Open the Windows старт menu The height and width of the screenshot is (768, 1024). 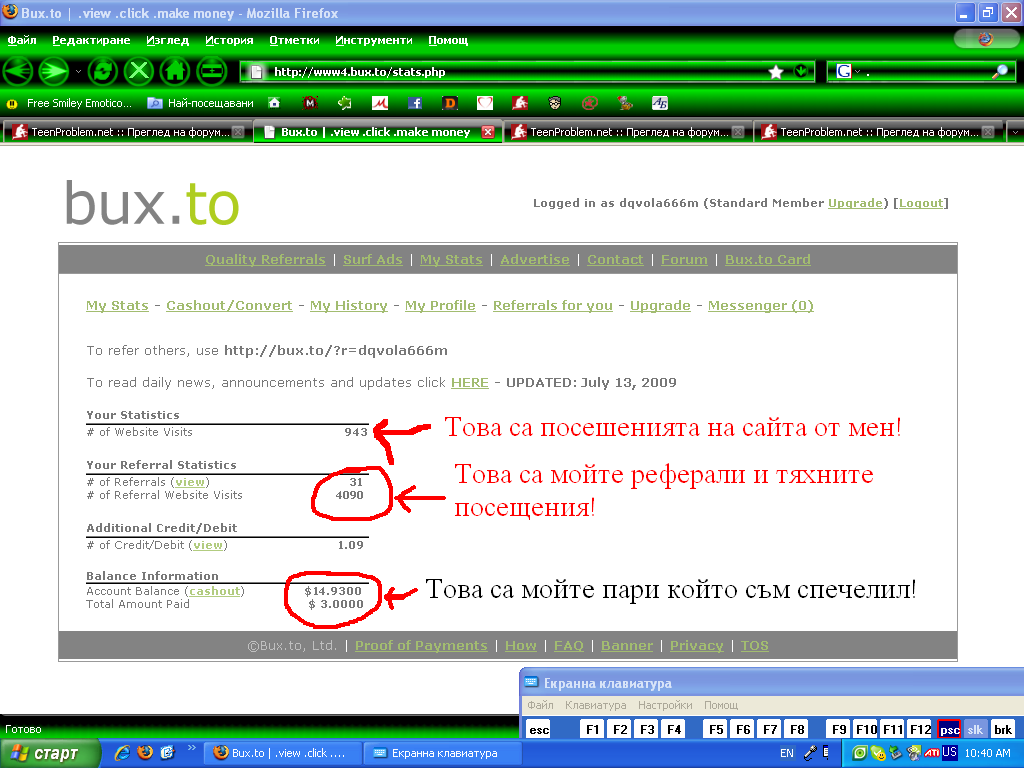[x=51, y=754]
